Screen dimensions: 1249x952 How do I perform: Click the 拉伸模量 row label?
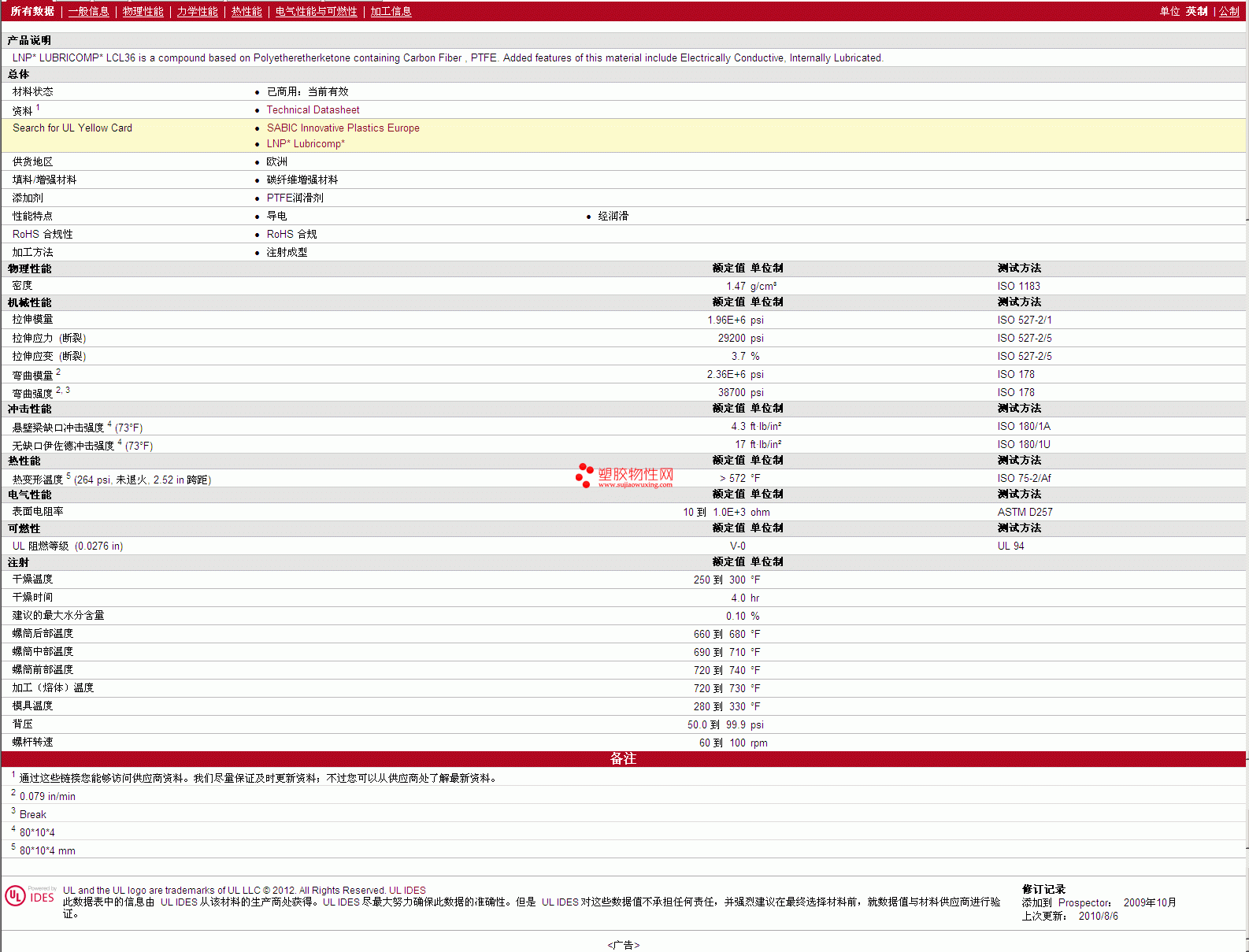[x=32, y=319]
